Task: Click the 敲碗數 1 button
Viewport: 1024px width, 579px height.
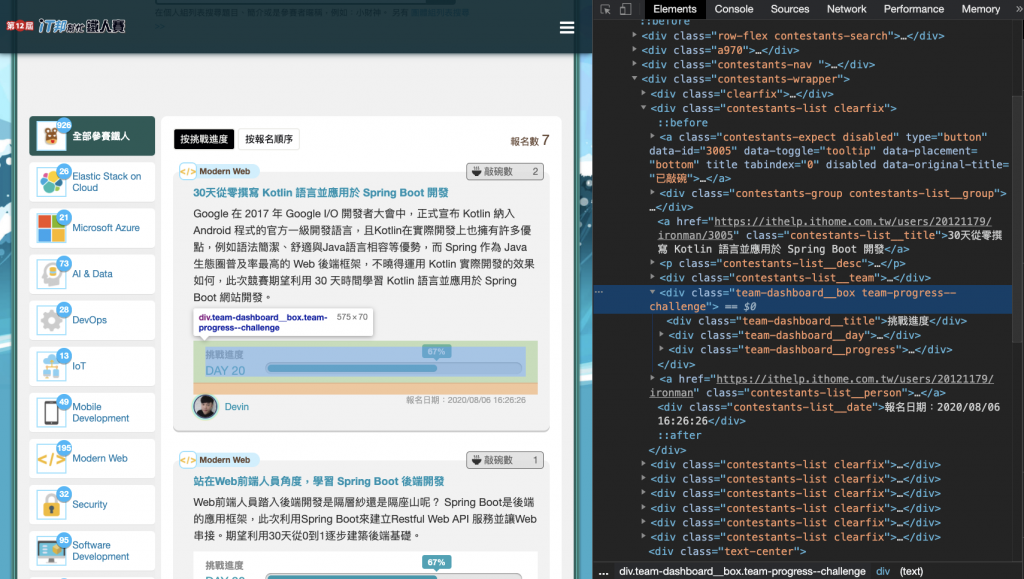Action: (505, 460)
